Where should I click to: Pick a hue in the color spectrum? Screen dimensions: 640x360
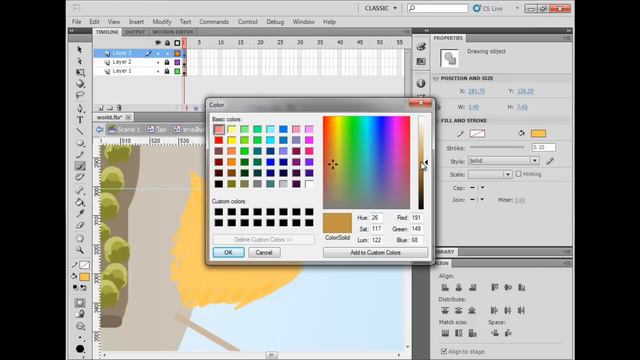click(x=366, y=162)
